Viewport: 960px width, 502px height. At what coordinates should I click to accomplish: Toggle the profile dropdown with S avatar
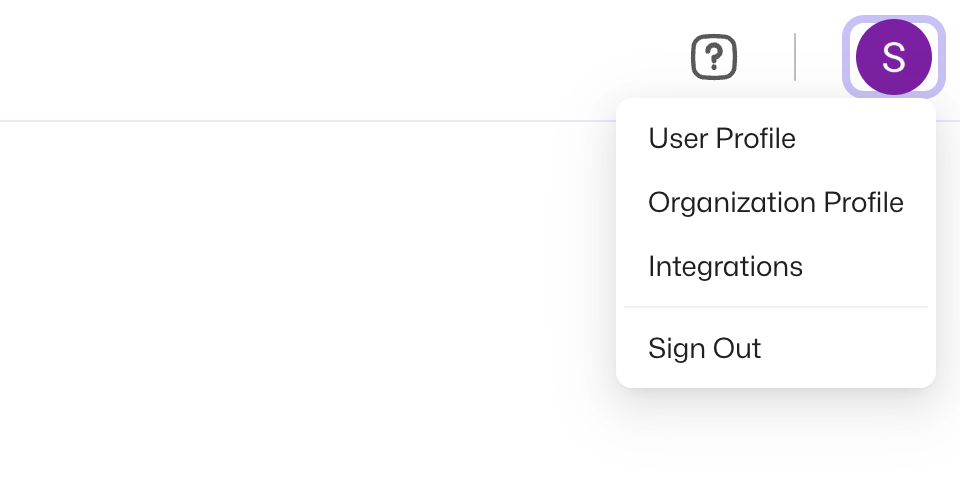(x=893, y=57)
